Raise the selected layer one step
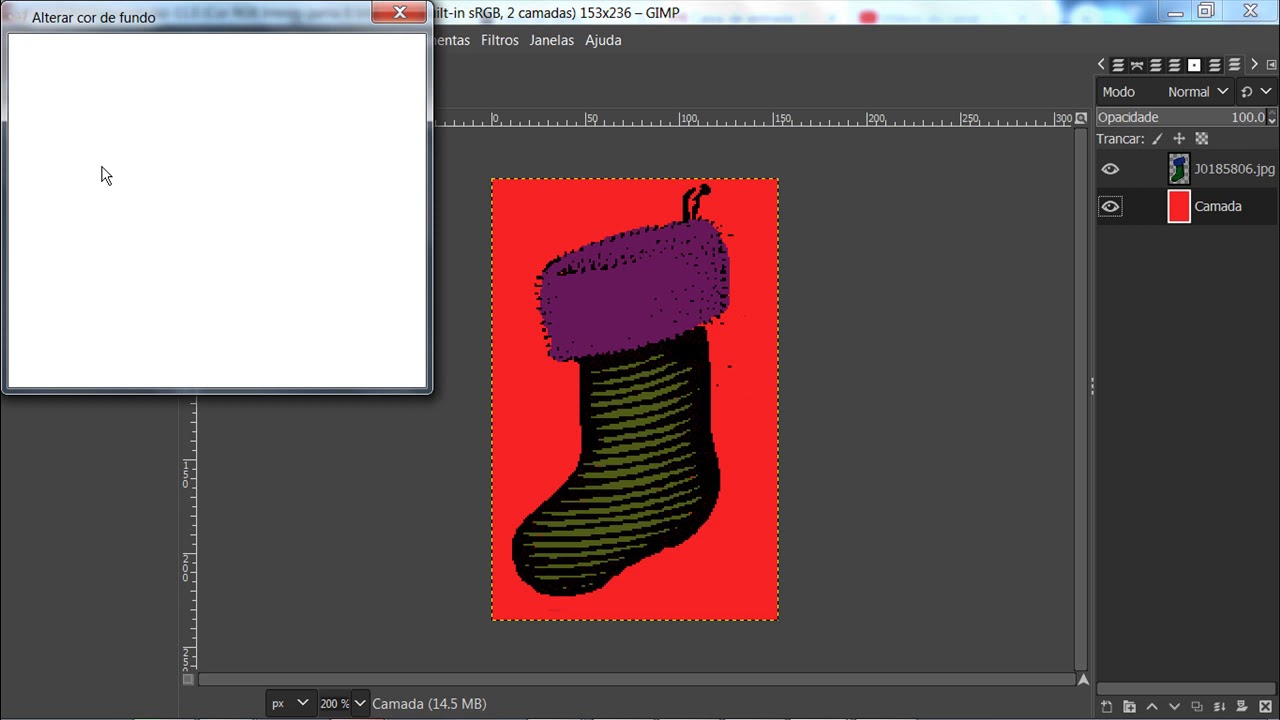The height and width of the screenshot is (720, 1280). (1152, 707)
